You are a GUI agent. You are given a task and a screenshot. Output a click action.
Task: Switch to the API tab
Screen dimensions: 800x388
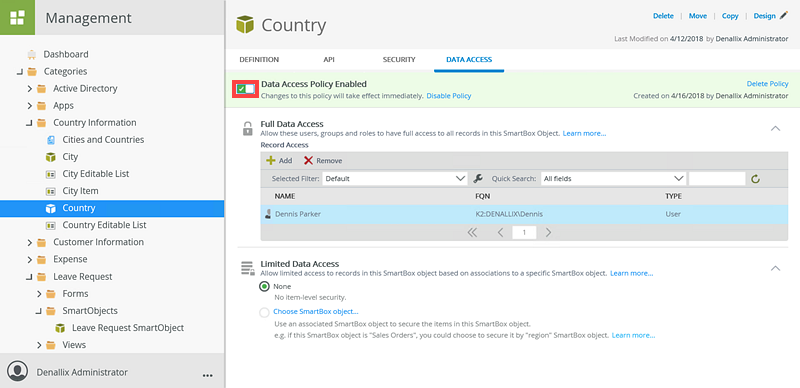pyautogui.click(x=329, y=60)
